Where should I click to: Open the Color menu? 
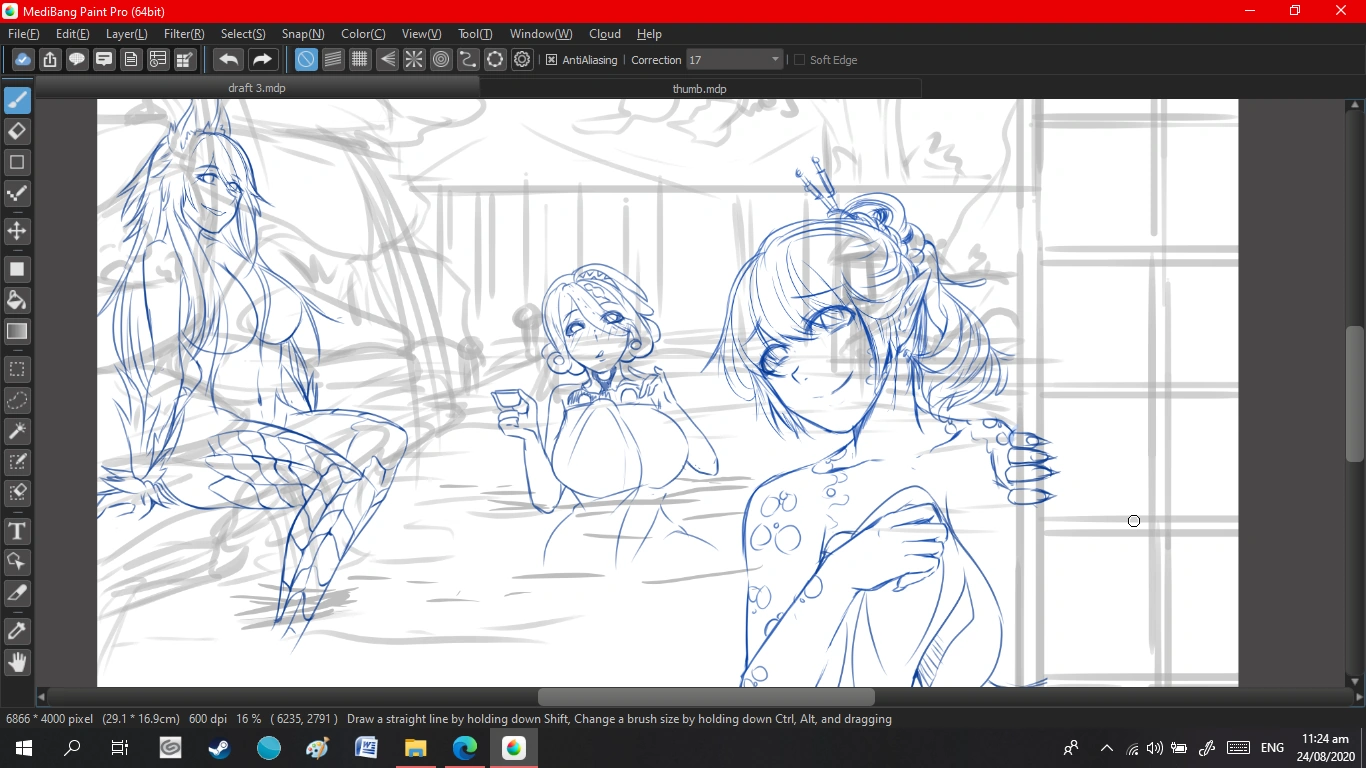point(363,34)
